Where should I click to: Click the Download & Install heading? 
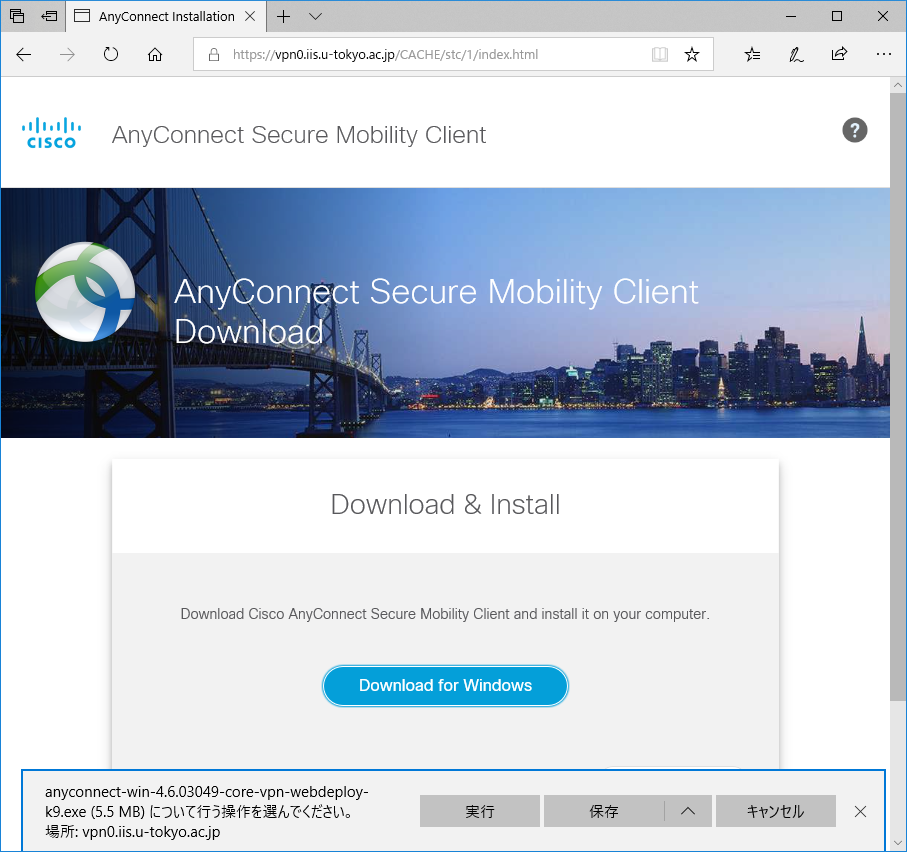coord(445,504)
